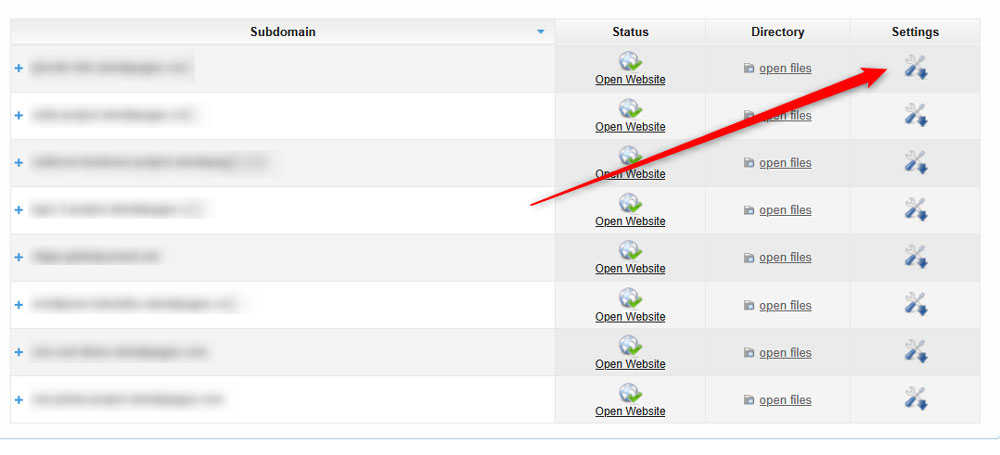
Task: Open settings icon for the third subdomain row
Action: pos(915,162)
